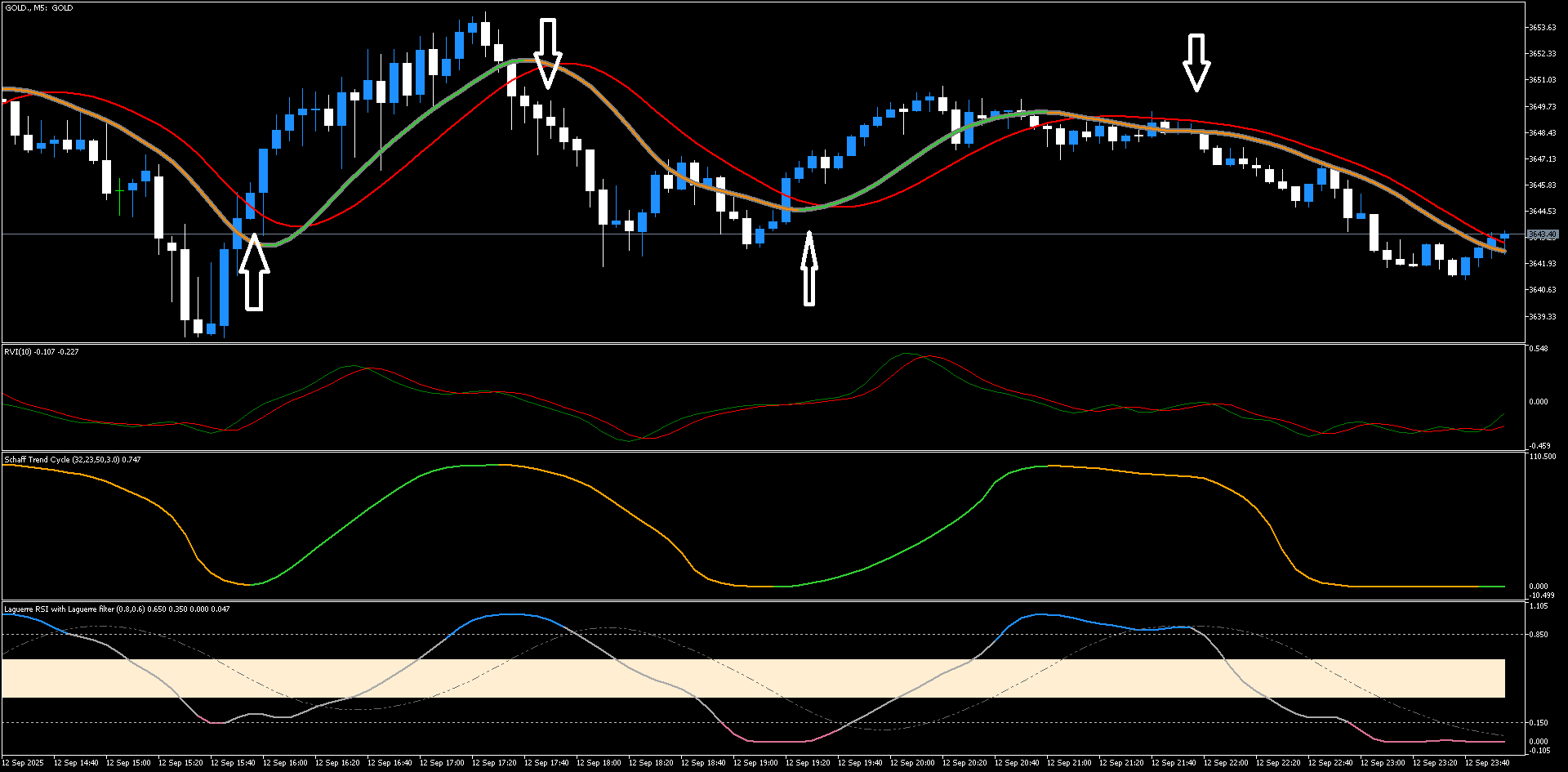Select the up arrow signal near 19:20
The image size is (1568, 772).
tap(808, 270)
